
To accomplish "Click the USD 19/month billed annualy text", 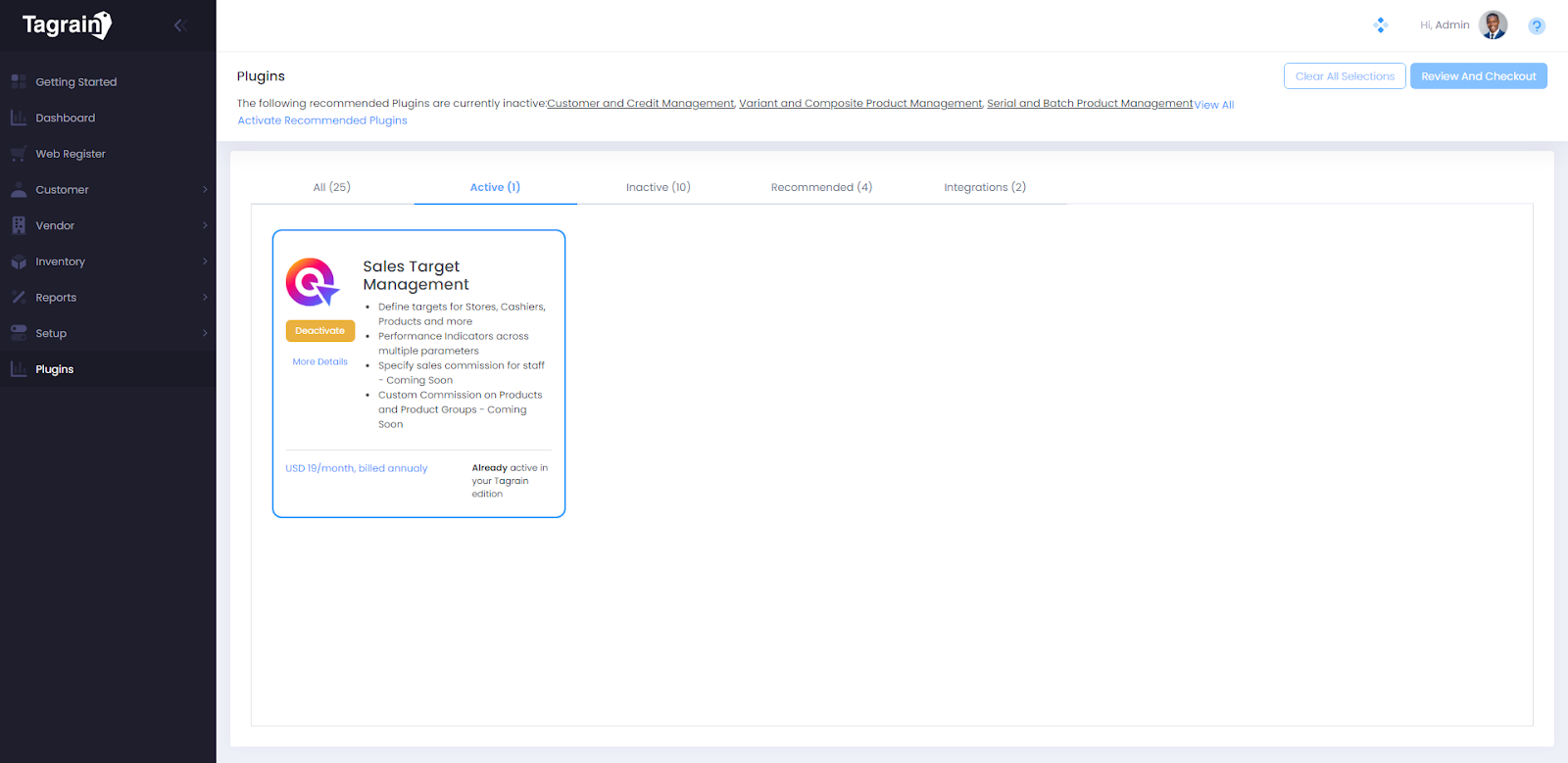I will 357,468.
